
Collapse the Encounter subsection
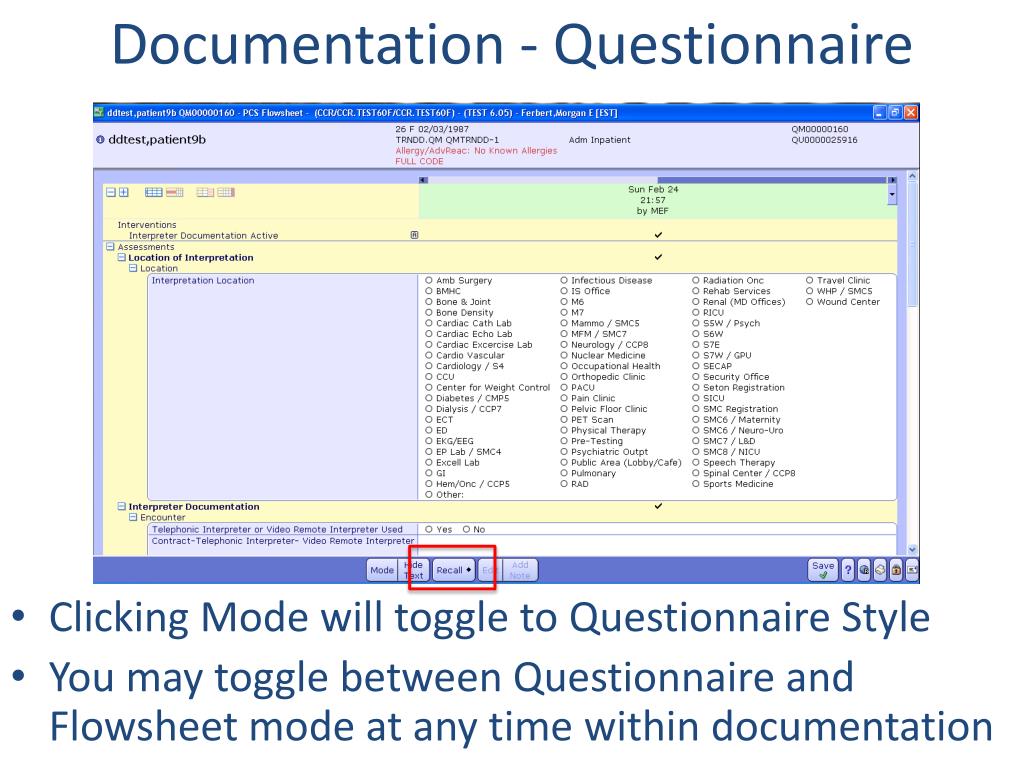[133, 517]
